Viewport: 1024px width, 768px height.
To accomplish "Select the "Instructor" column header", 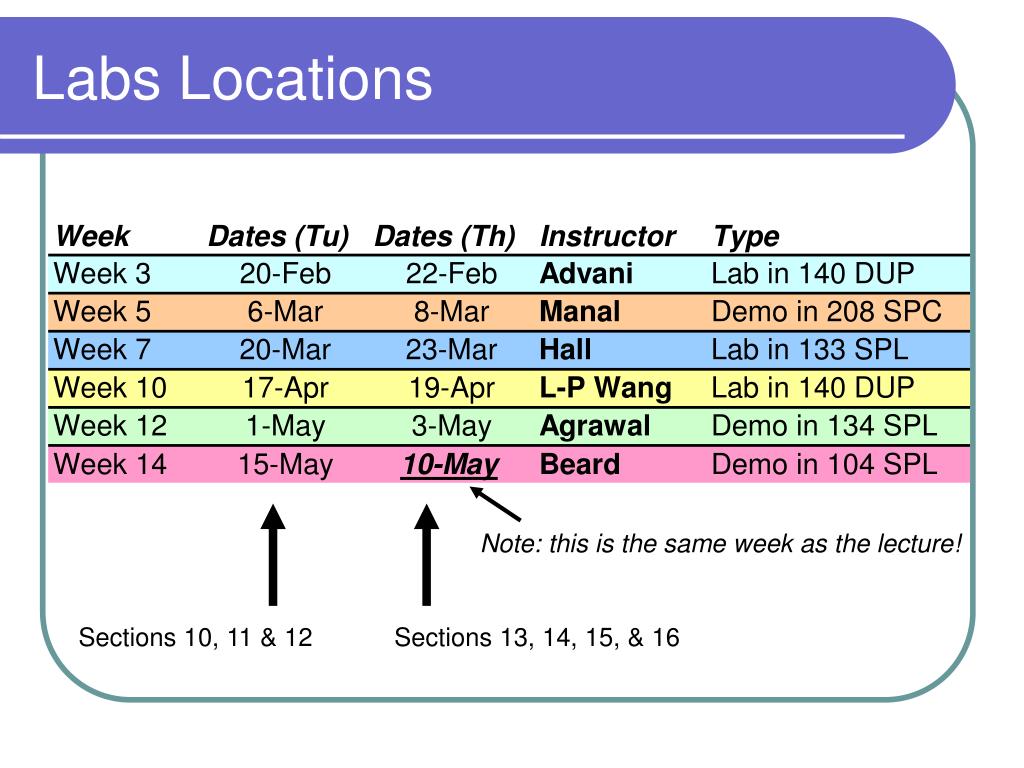I will point(607,236).
